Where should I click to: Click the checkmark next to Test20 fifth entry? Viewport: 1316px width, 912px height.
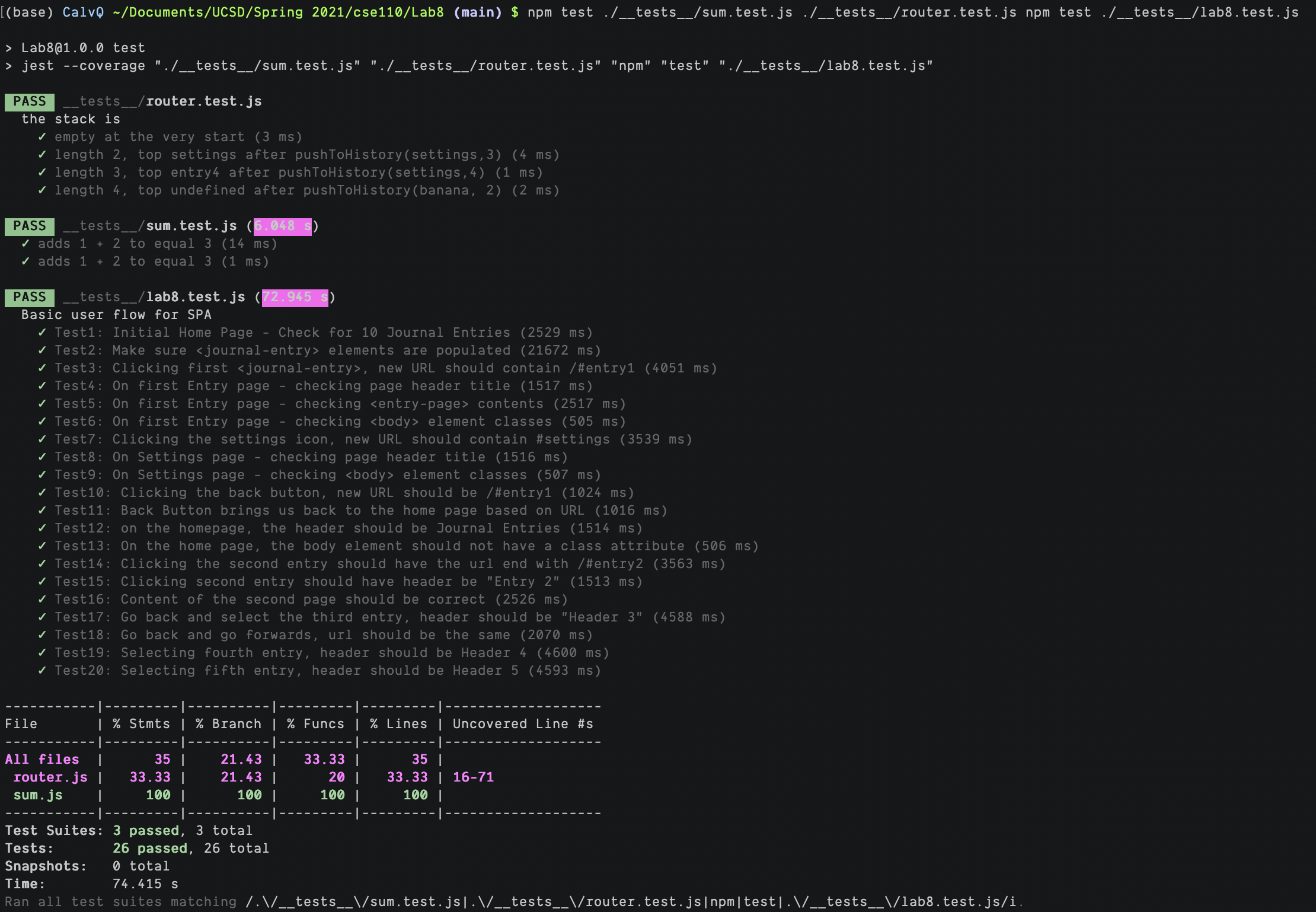click(42, 671)
